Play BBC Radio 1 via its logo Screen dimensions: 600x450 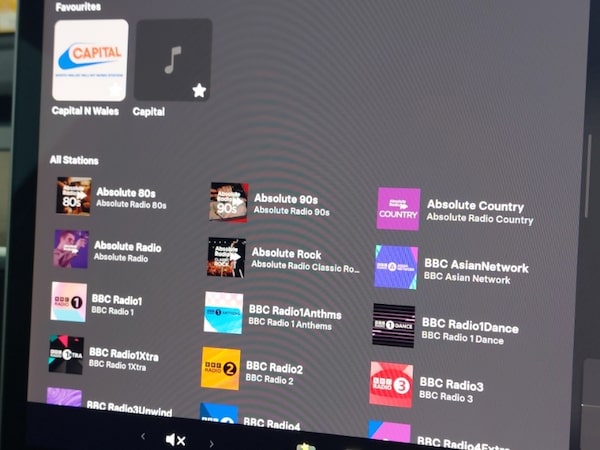[69, 301]
